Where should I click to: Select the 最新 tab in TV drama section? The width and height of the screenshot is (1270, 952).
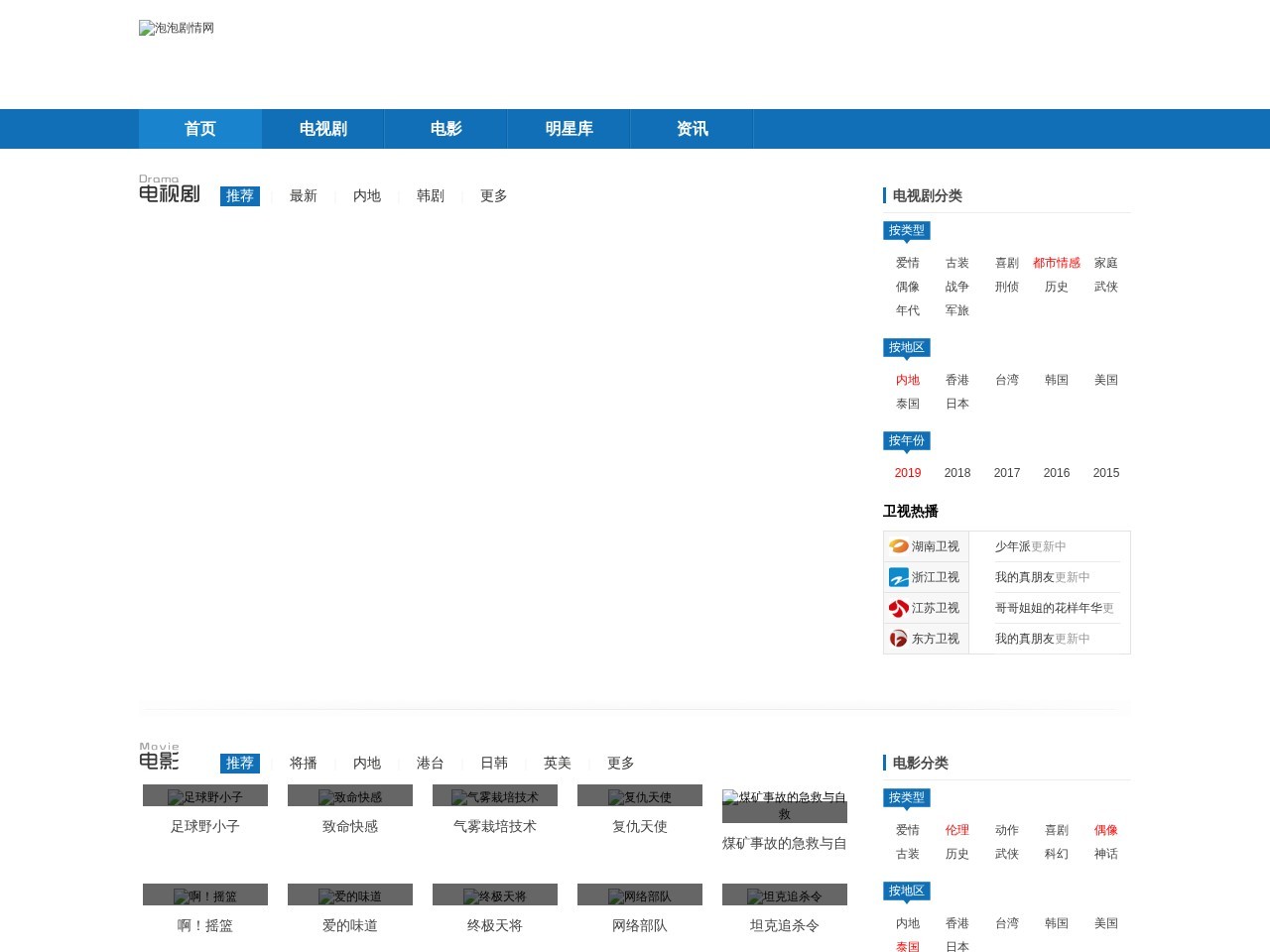click(304, 196)
